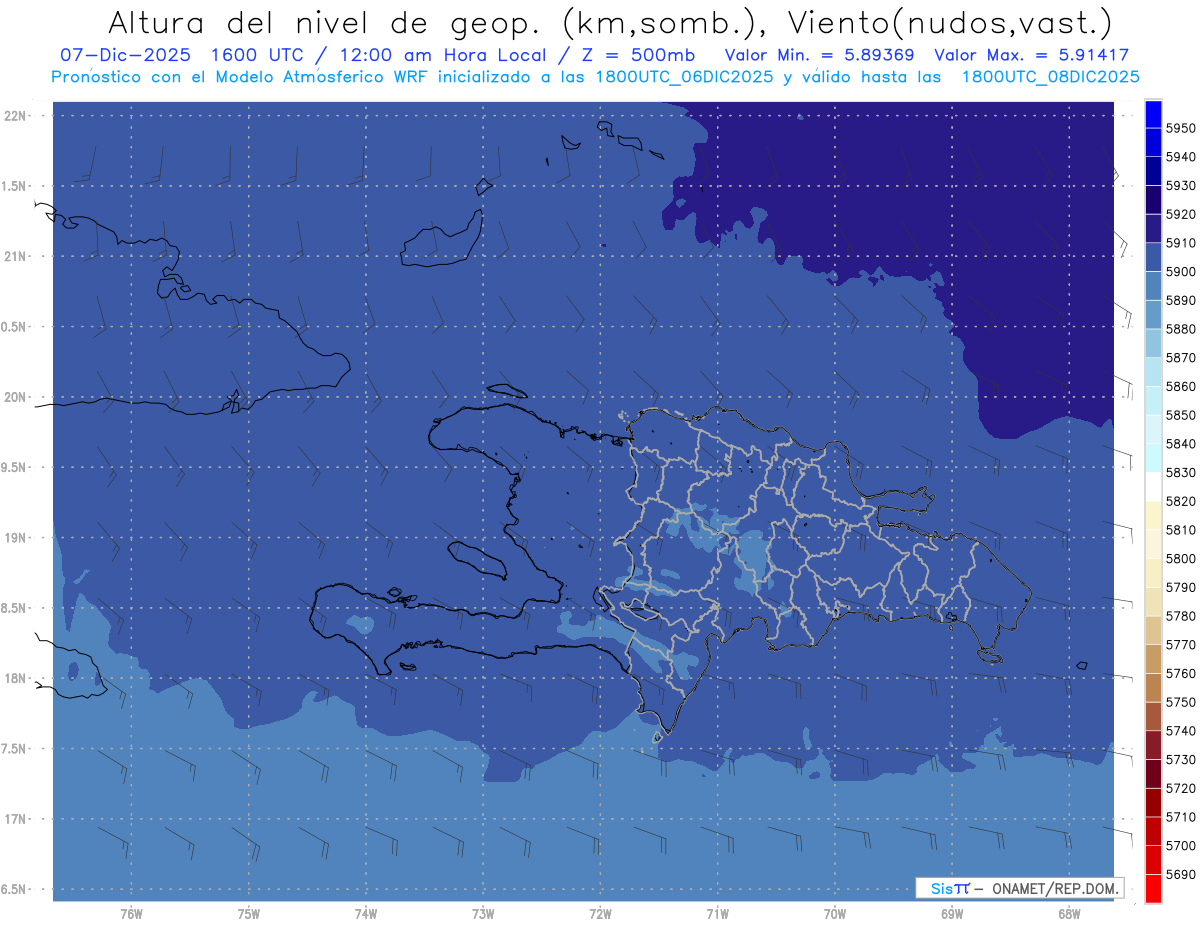Click the '17N' latitude axis label
The height and width of the screenshot is (927, 1200).
[x=15, y=819]
